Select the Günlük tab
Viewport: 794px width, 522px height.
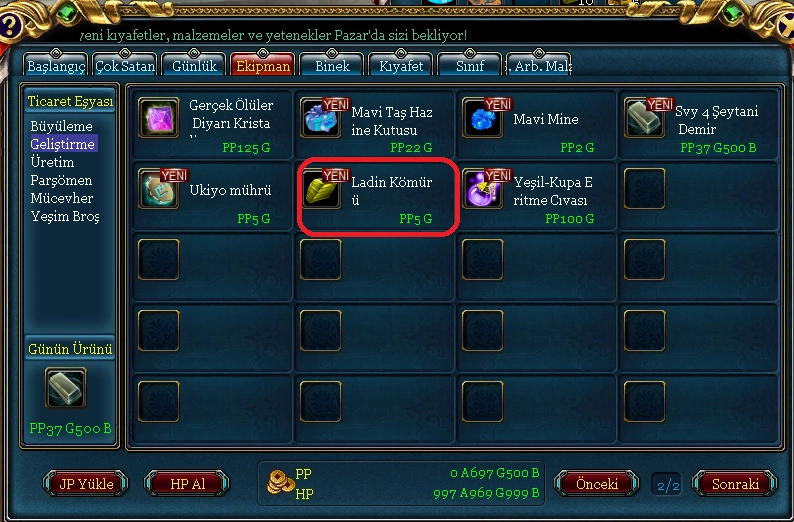(194, 65)
